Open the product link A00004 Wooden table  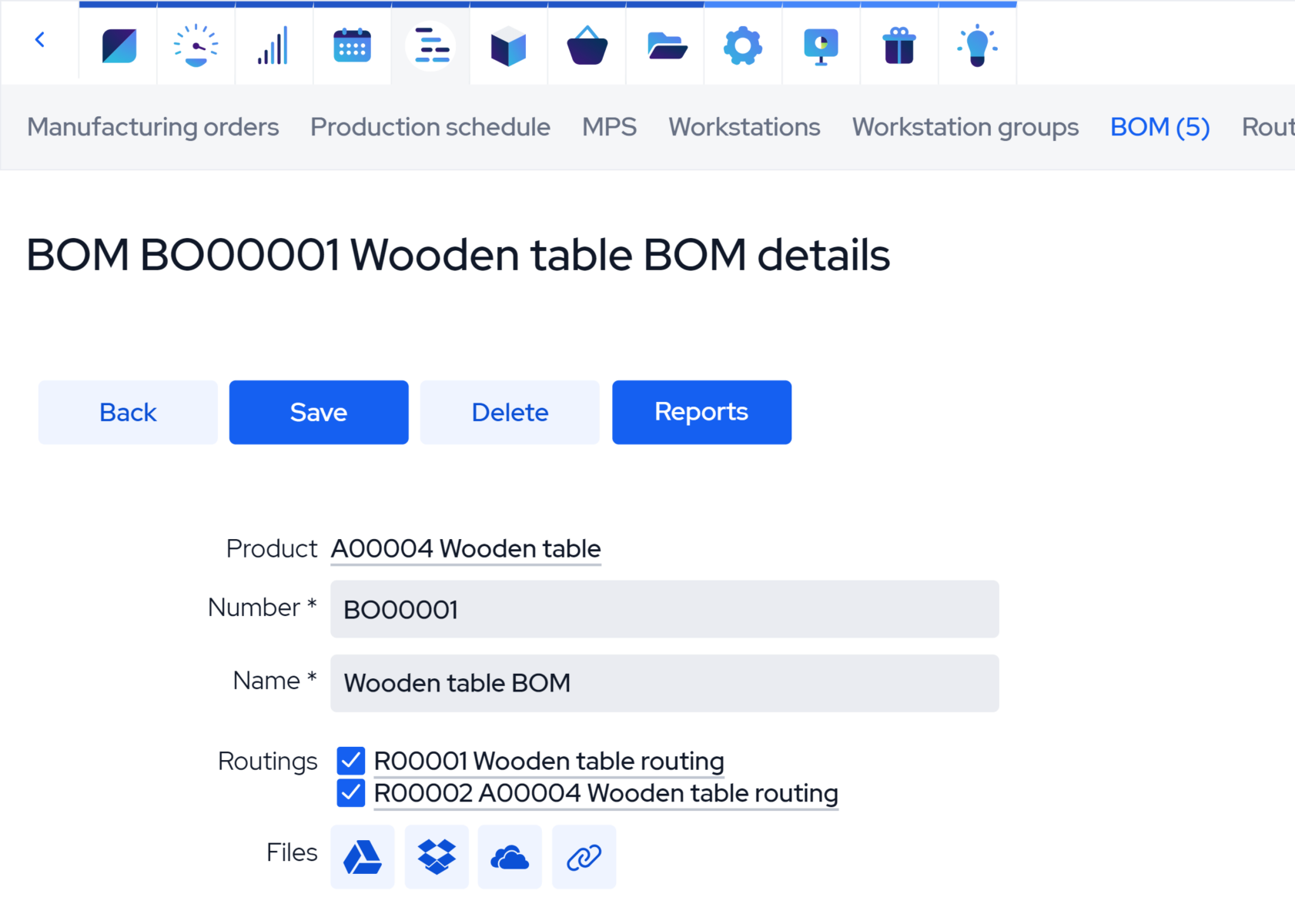pos(465,548)
